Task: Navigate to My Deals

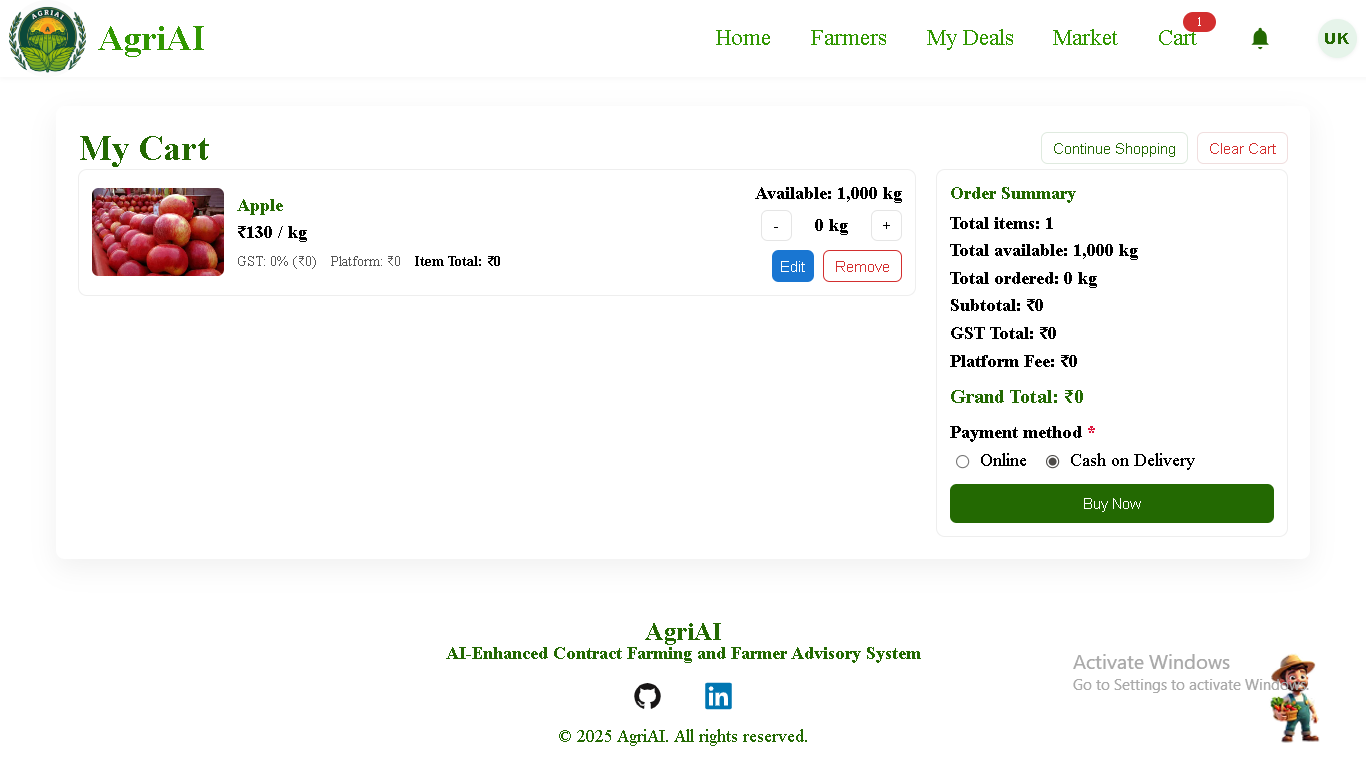Action: click(x=969, y=38)
